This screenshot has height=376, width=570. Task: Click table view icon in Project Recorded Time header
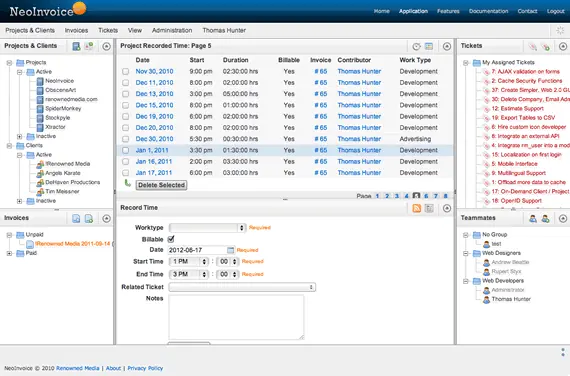pos(429,46)
